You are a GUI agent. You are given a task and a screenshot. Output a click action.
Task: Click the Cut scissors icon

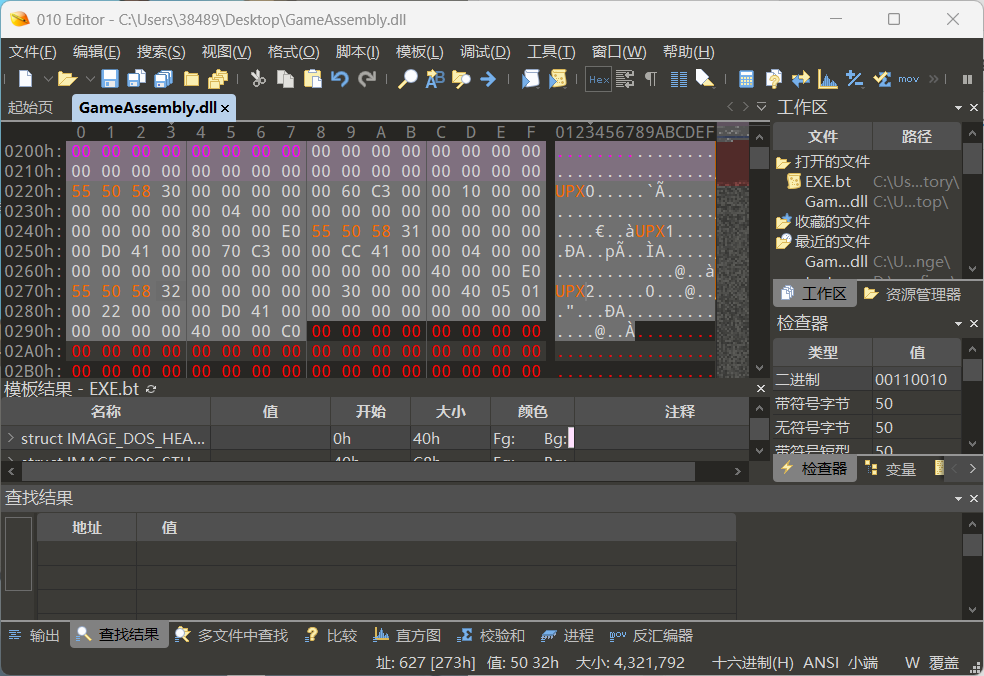pos(258,78)
